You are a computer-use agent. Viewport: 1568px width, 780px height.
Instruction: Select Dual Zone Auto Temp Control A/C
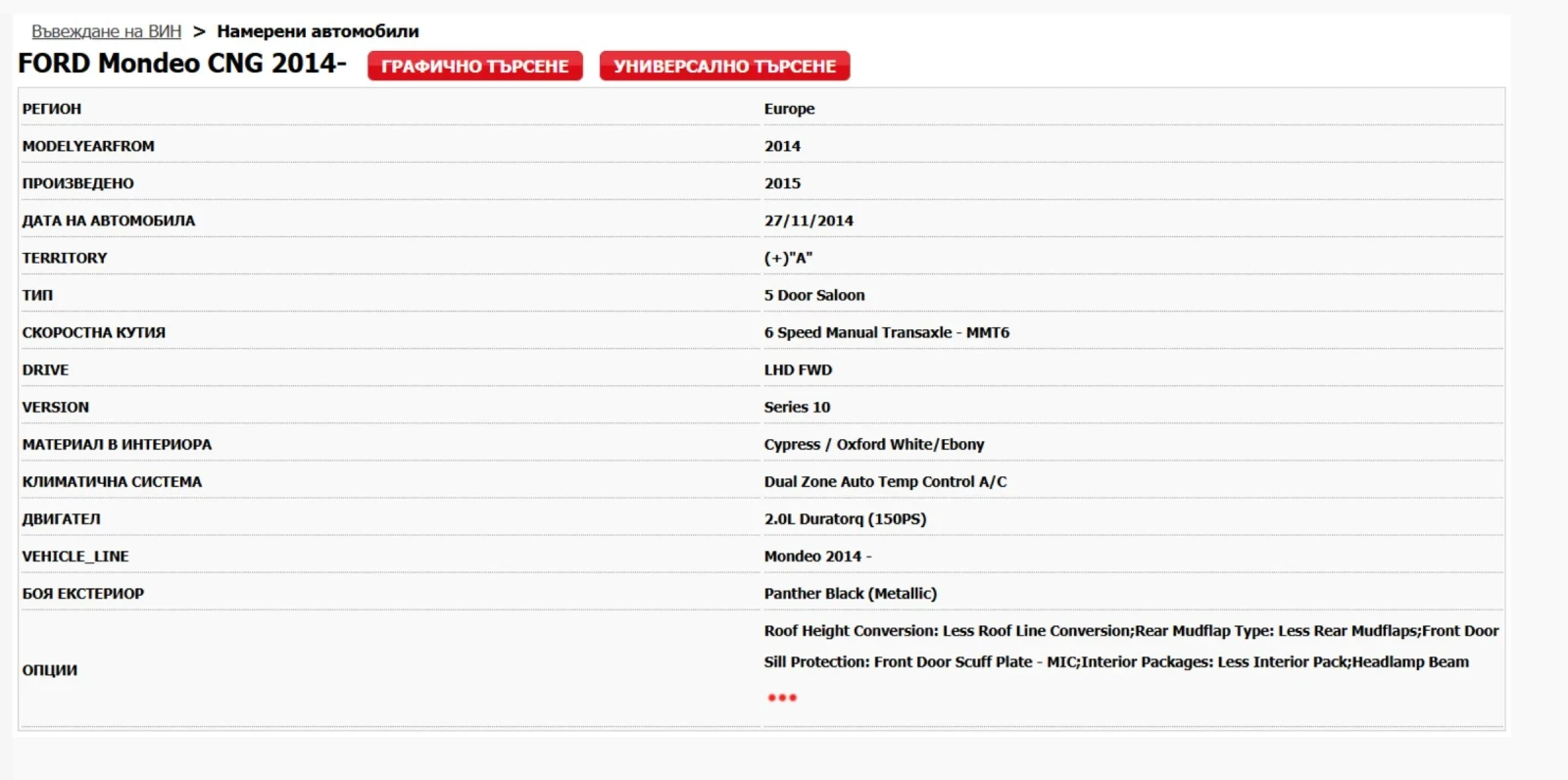885,481
